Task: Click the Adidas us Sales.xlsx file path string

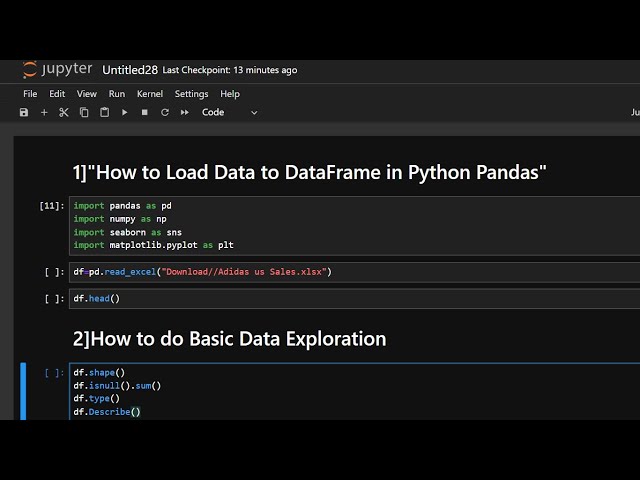Action: (244, 272)
